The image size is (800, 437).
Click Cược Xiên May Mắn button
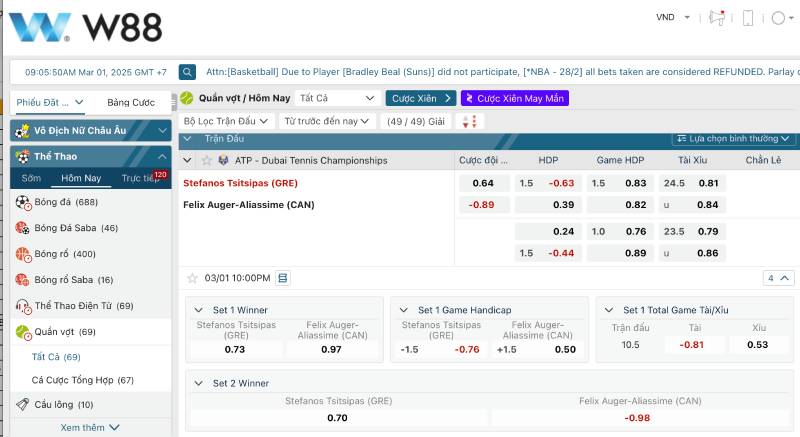515,98
